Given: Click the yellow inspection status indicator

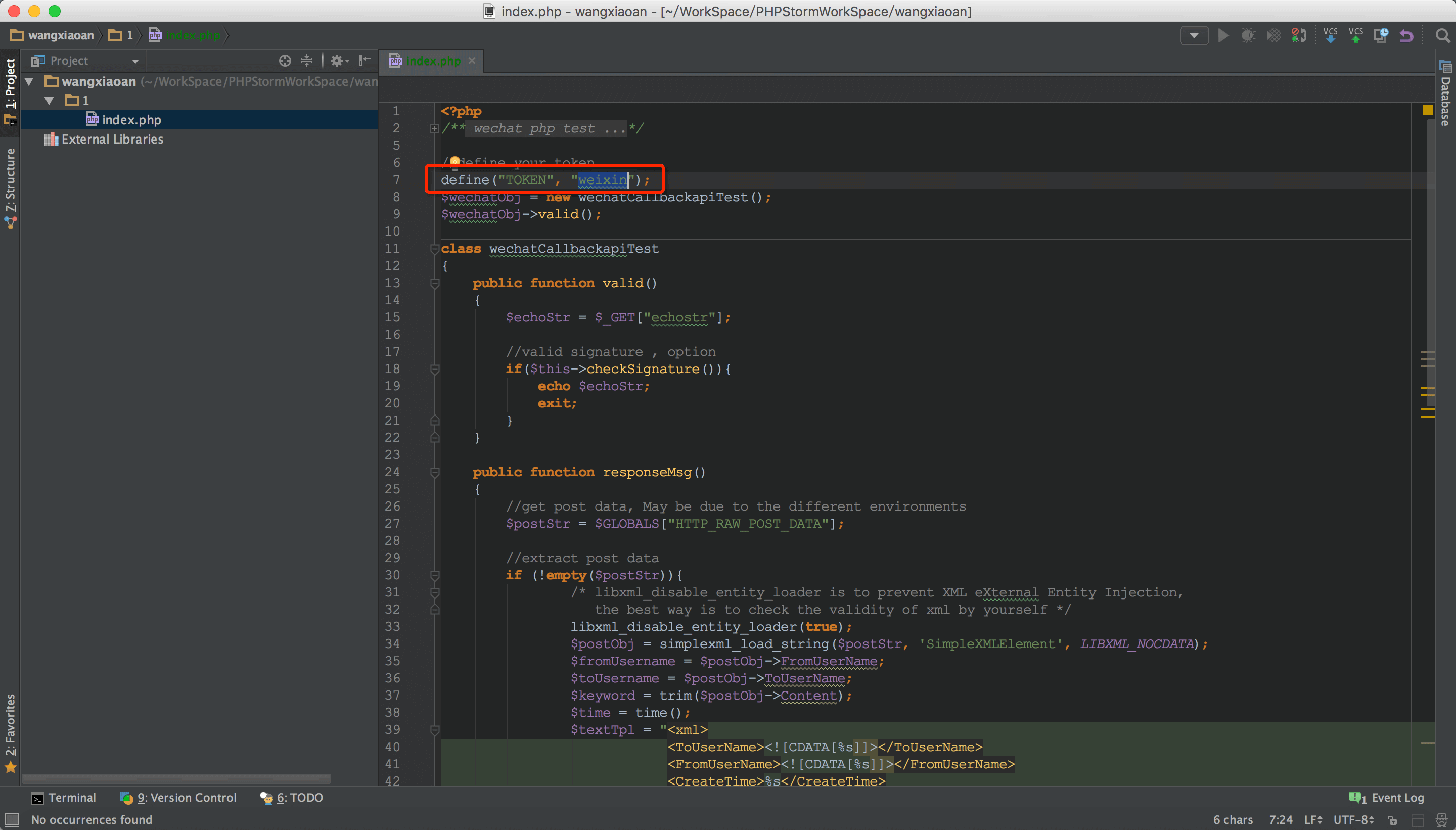Looking at the screenshot, I should click(x=1428, y=111).
